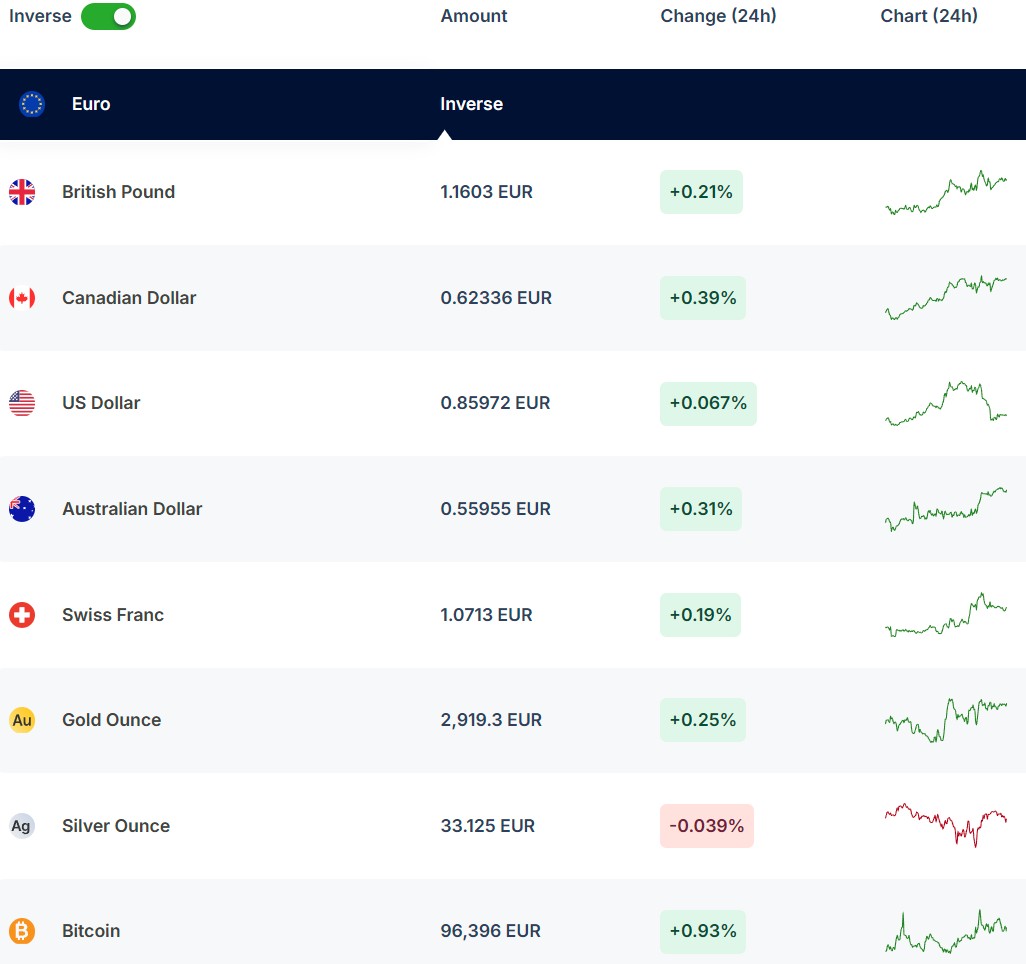Sort by Amount column header

tap(474, 16)
